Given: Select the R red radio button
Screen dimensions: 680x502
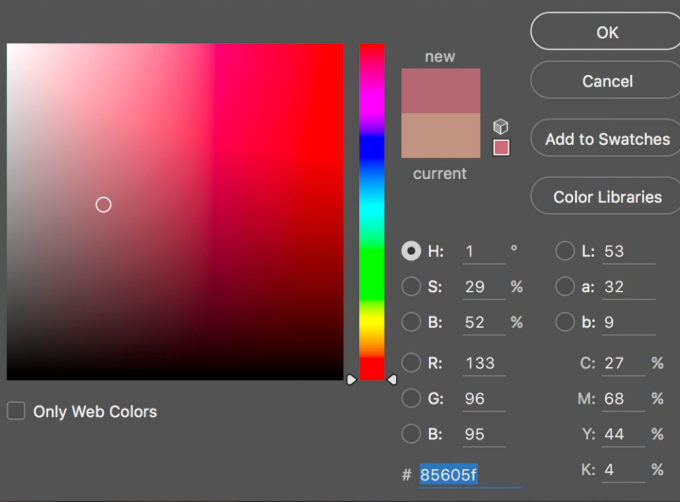Looking at the screenshot, I should tap(411, 363).
